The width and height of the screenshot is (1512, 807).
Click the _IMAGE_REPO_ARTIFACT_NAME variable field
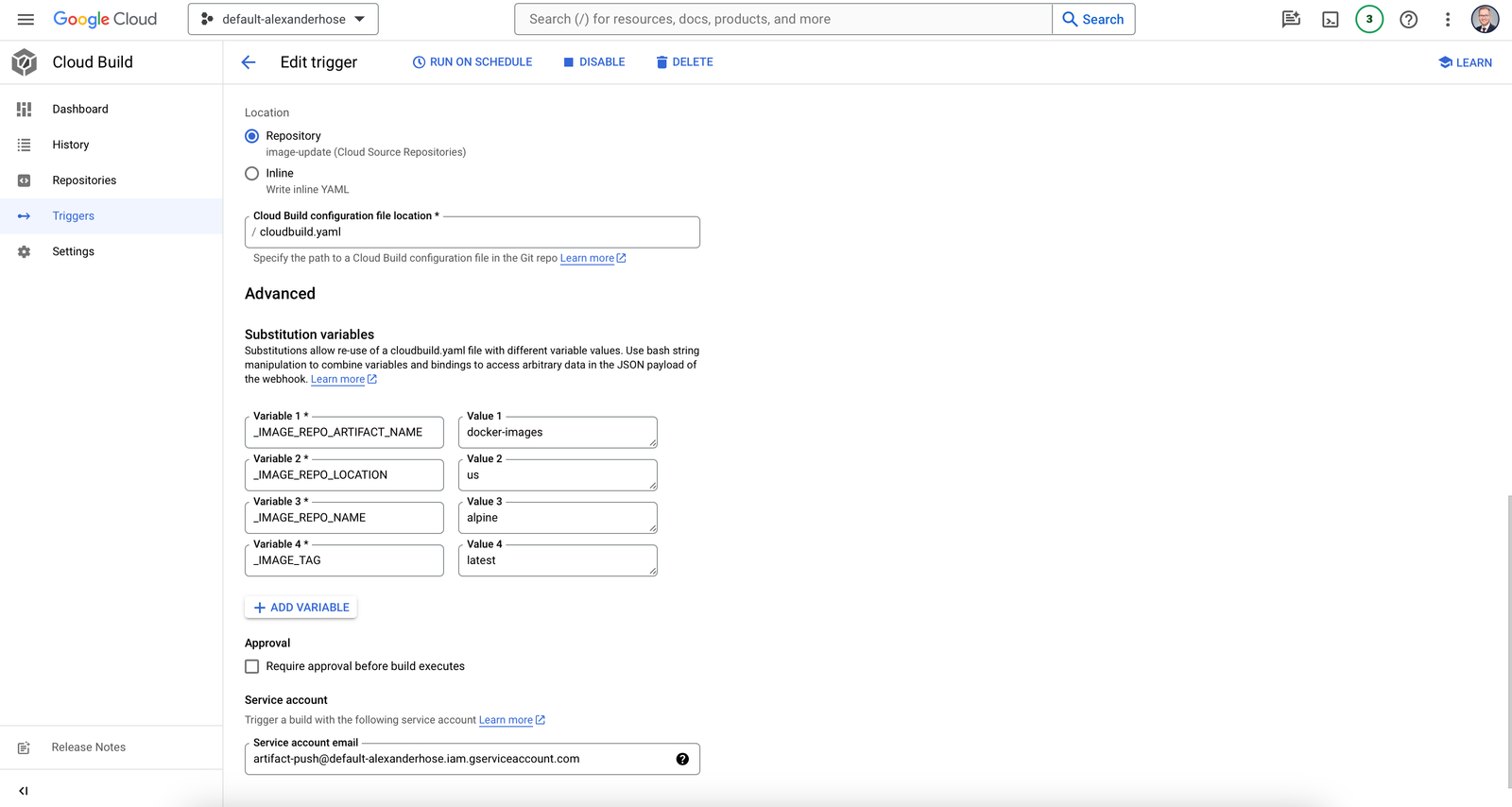click(344, 432)
